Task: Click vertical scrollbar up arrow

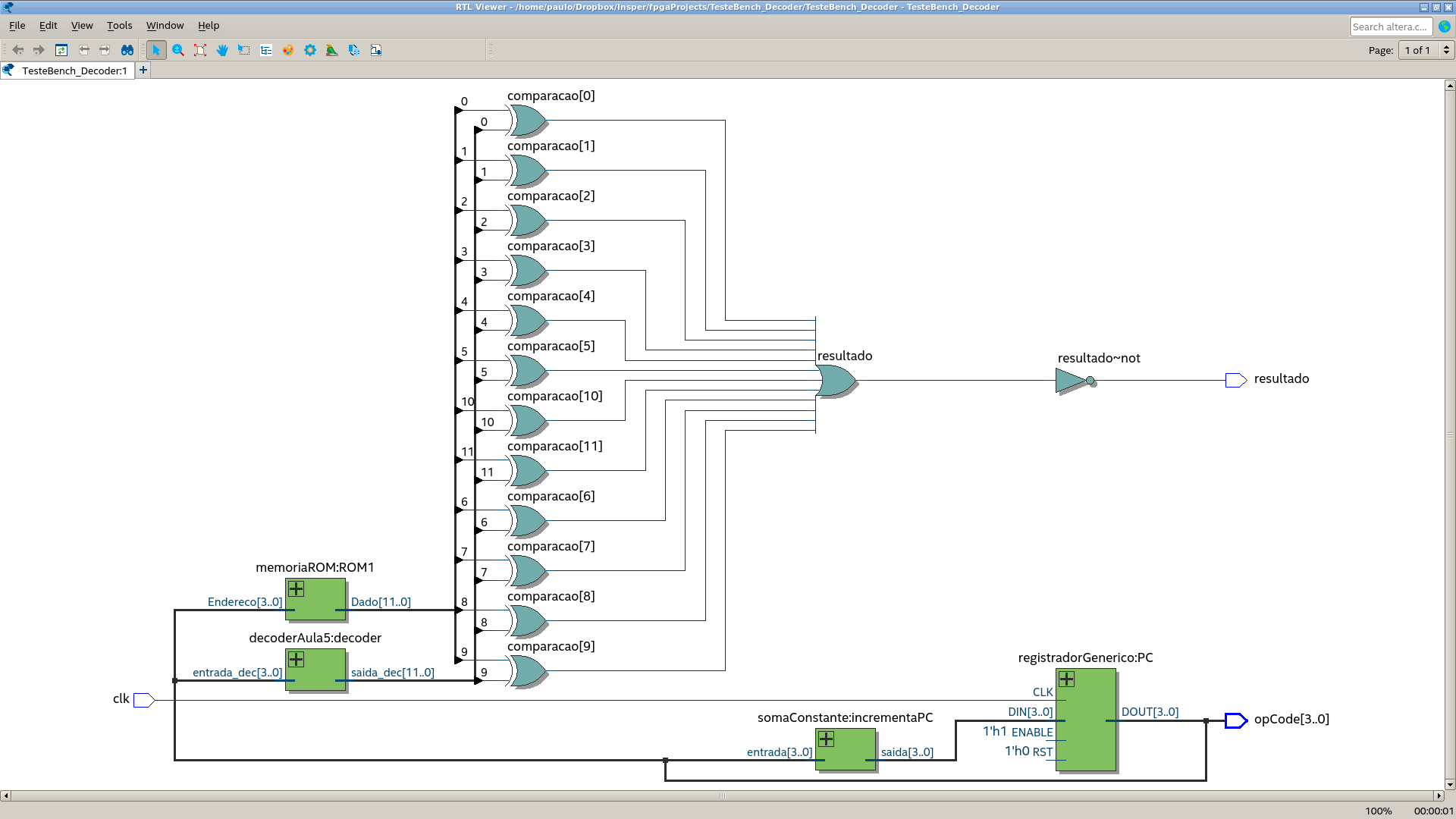Action: coord(1450,86)
